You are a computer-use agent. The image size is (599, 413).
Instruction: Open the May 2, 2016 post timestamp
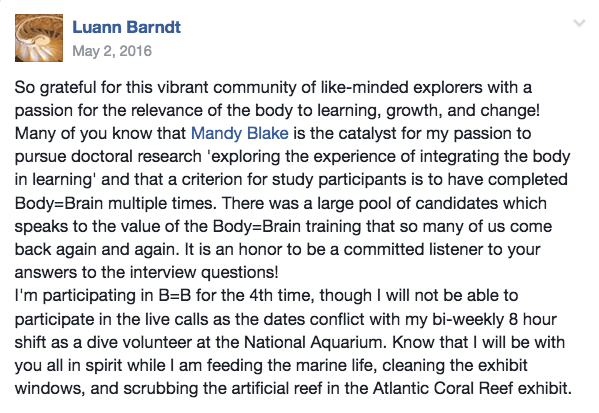112,51
